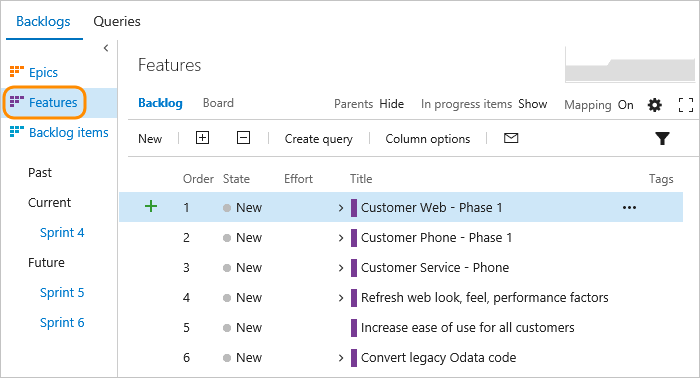
Task: Select Customer Phone - Phase 1 title
Action: 436,237
